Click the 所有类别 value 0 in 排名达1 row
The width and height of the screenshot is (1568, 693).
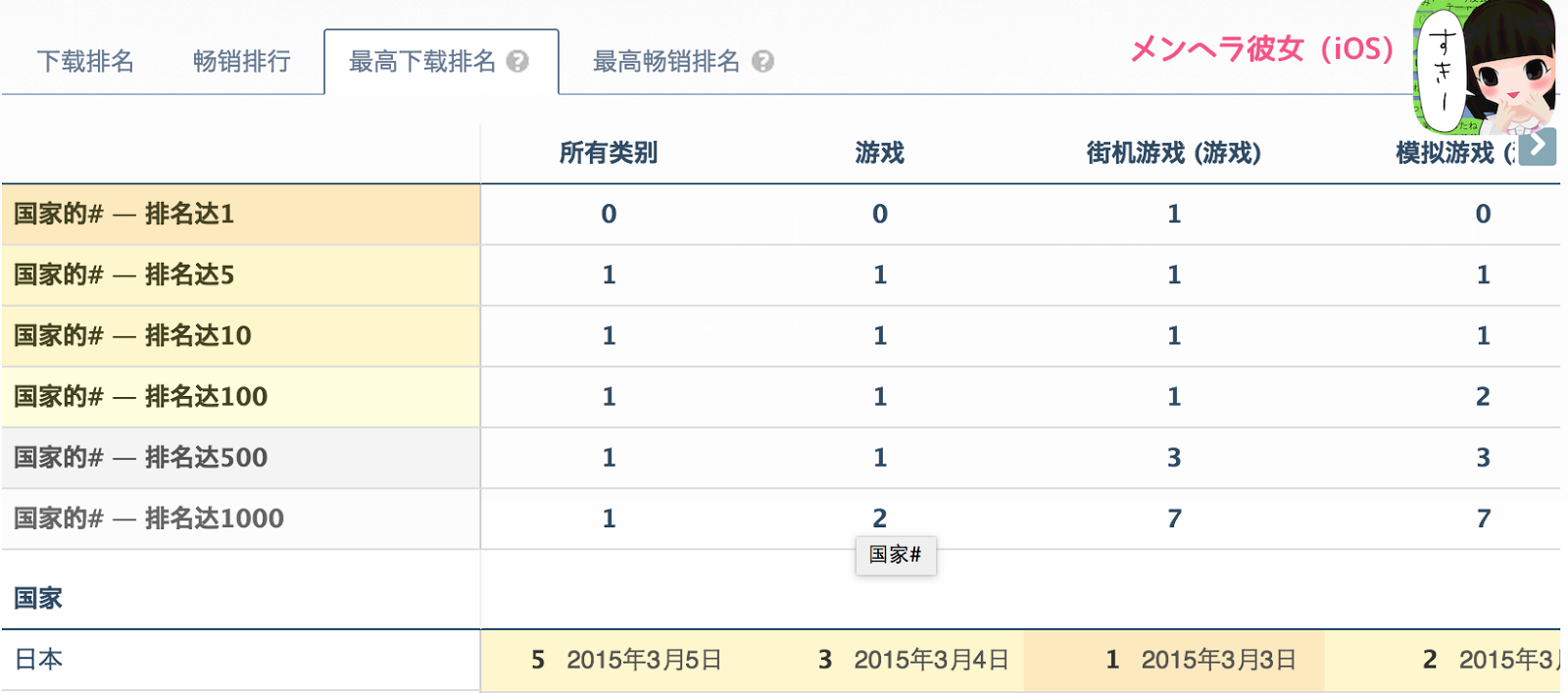(609, 214)
